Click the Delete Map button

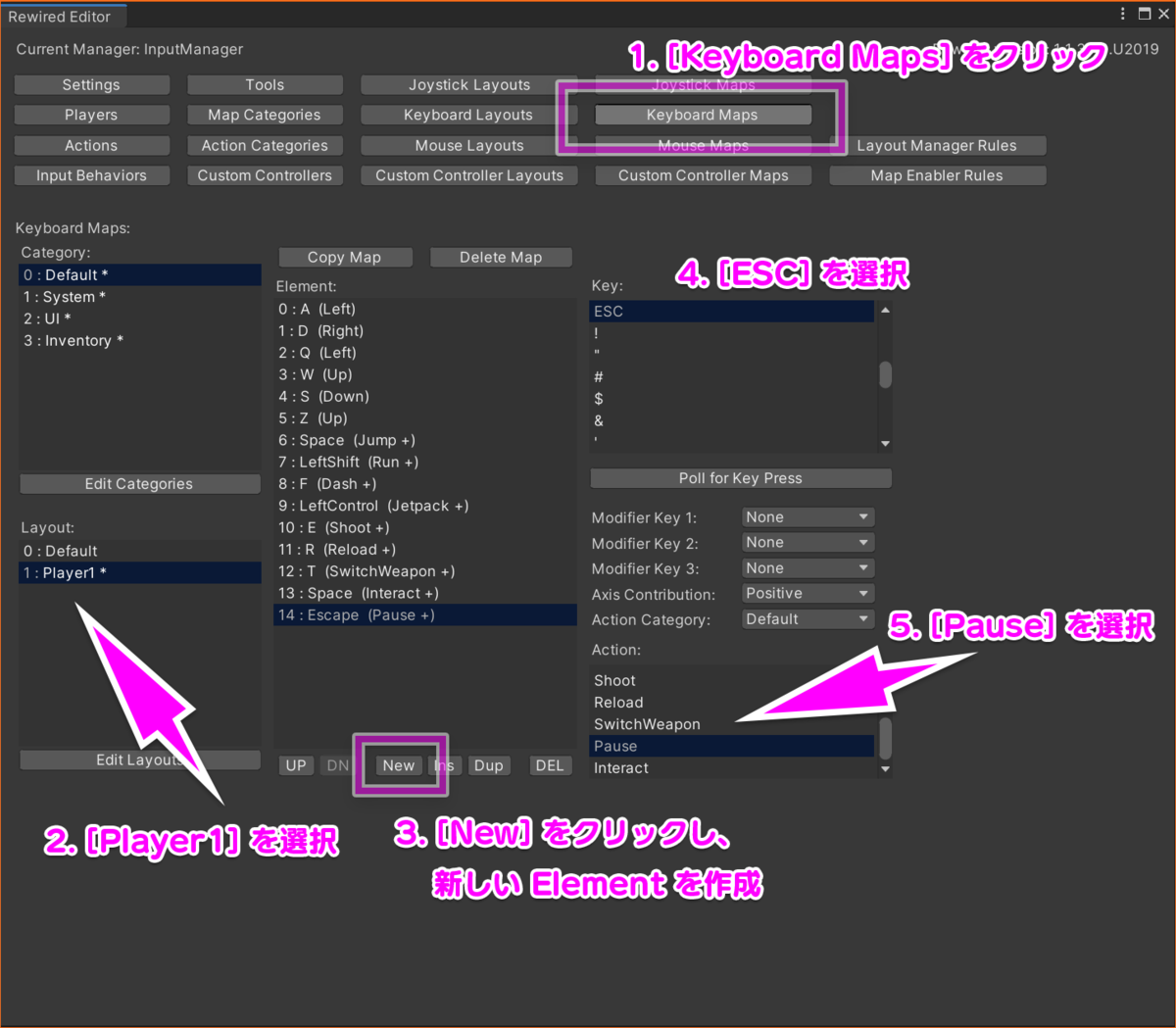pyautogui.click(x=501, y=257)
